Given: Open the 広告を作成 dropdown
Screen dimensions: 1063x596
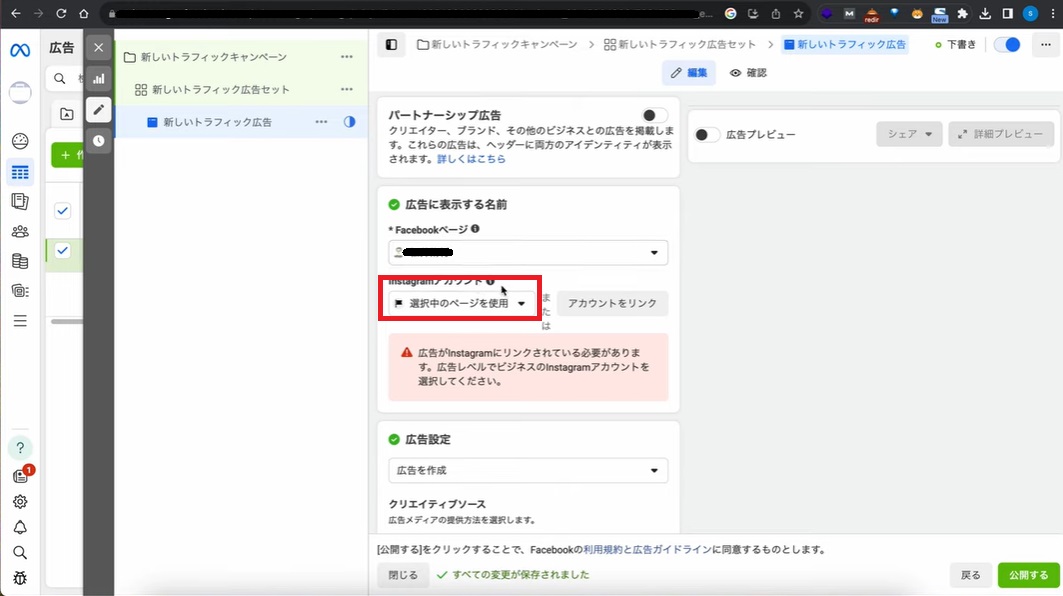Looking at the screenshot, I should click(x=528, y=470).
